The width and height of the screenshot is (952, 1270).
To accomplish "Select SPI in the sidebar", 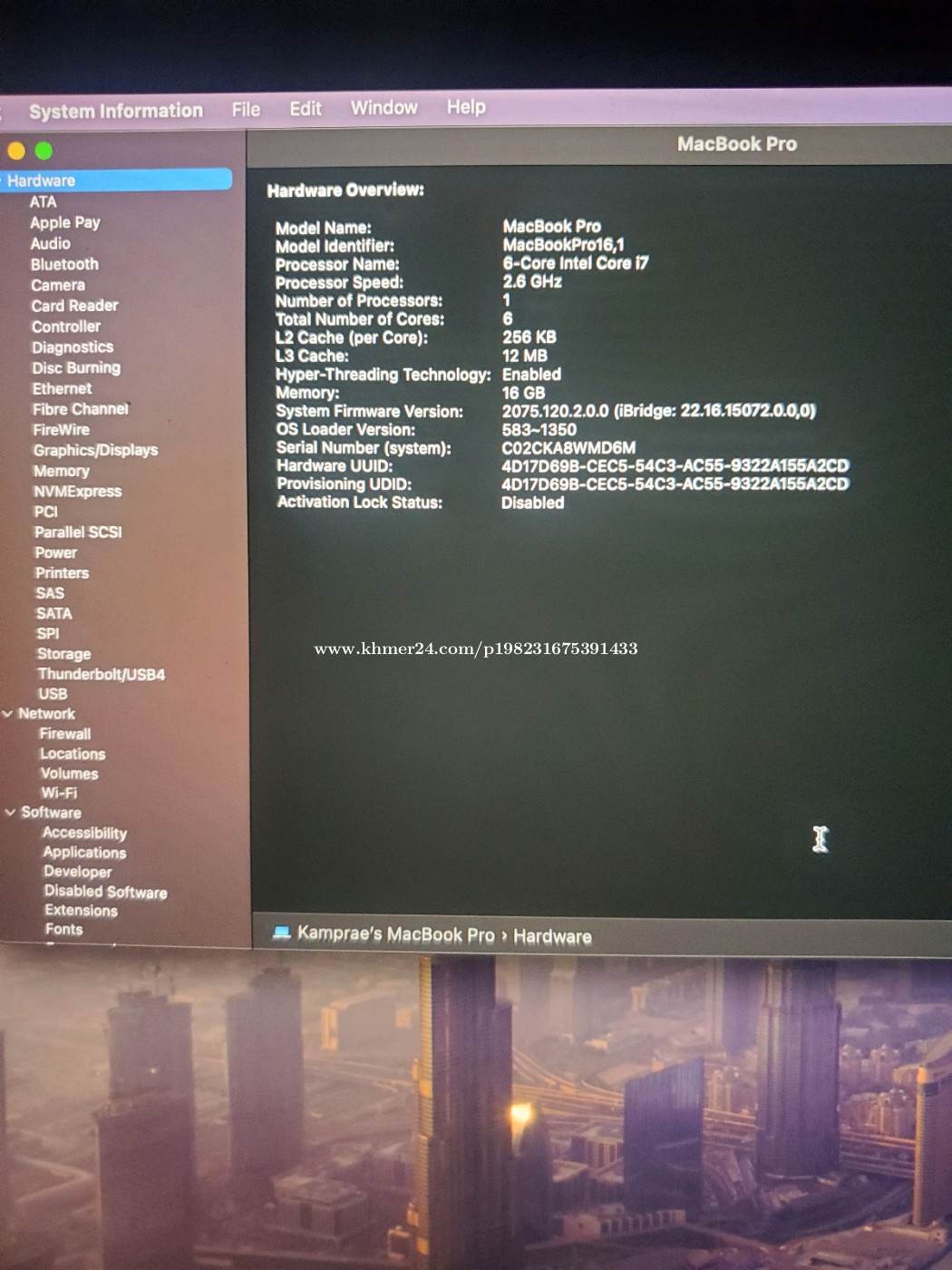I will pyautogui.click(x=47, y=633).
